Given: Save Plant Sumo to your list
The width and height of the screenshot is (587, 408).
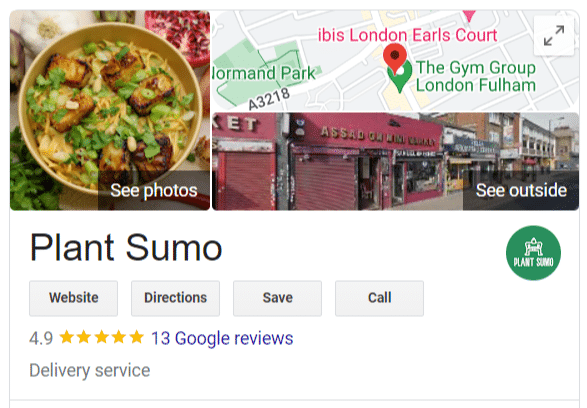Looking at the screenshot, I should coord(277,298).
